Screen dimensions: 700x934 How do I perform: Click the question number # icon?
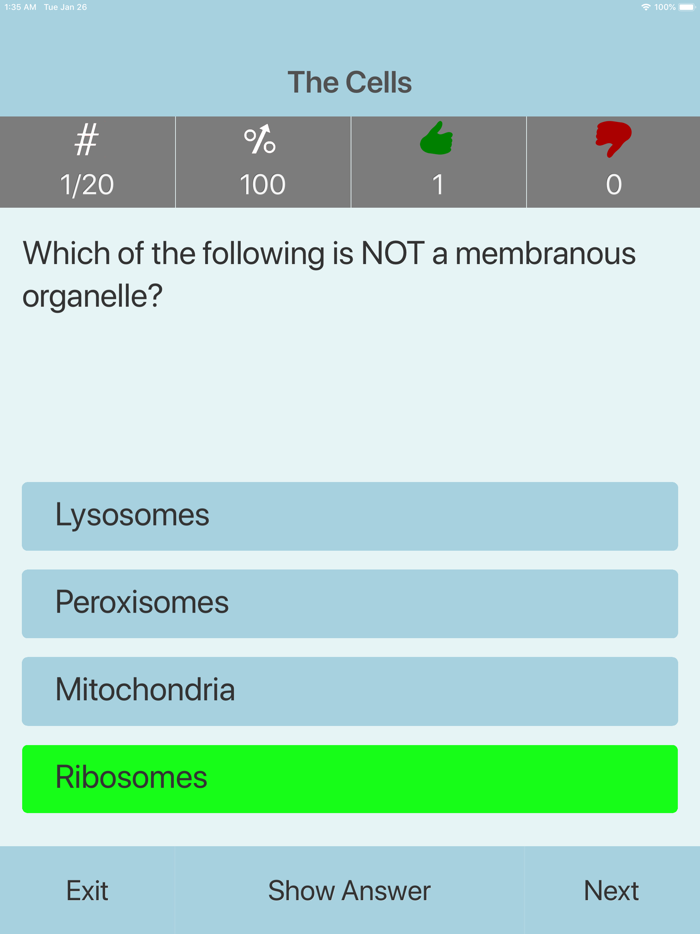tap(87, 139)
